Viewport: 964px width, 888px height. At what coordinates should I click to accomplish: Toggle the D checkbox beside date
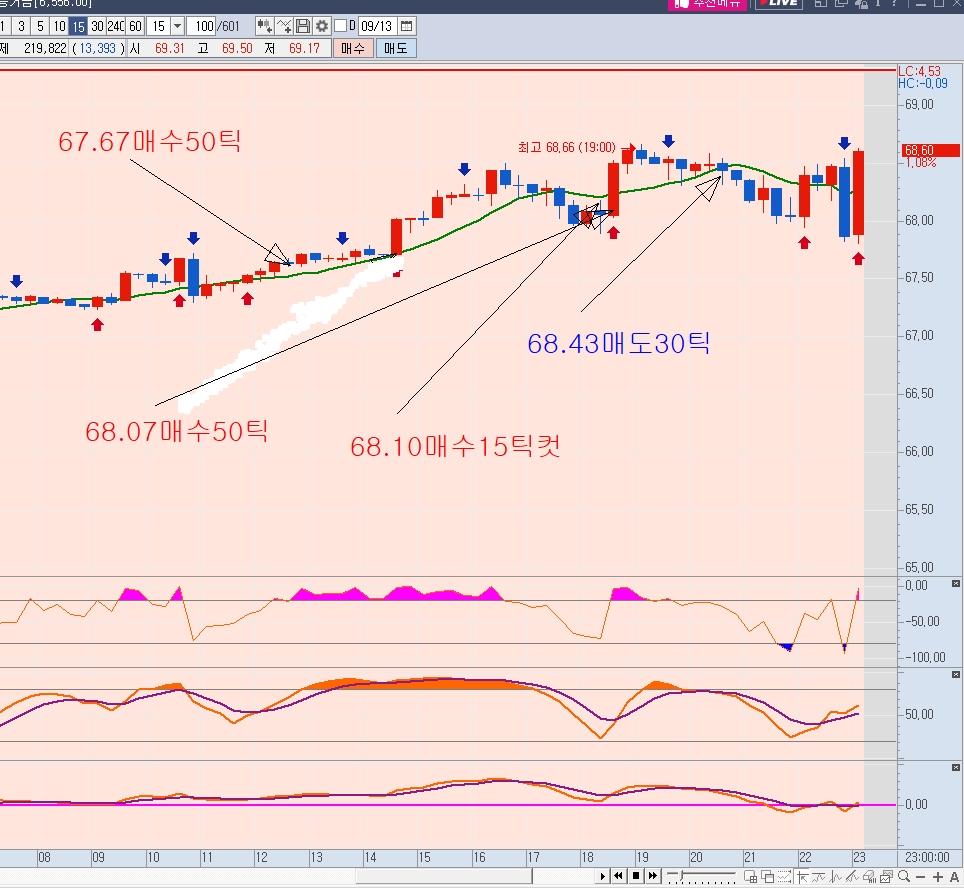point(341,26)
